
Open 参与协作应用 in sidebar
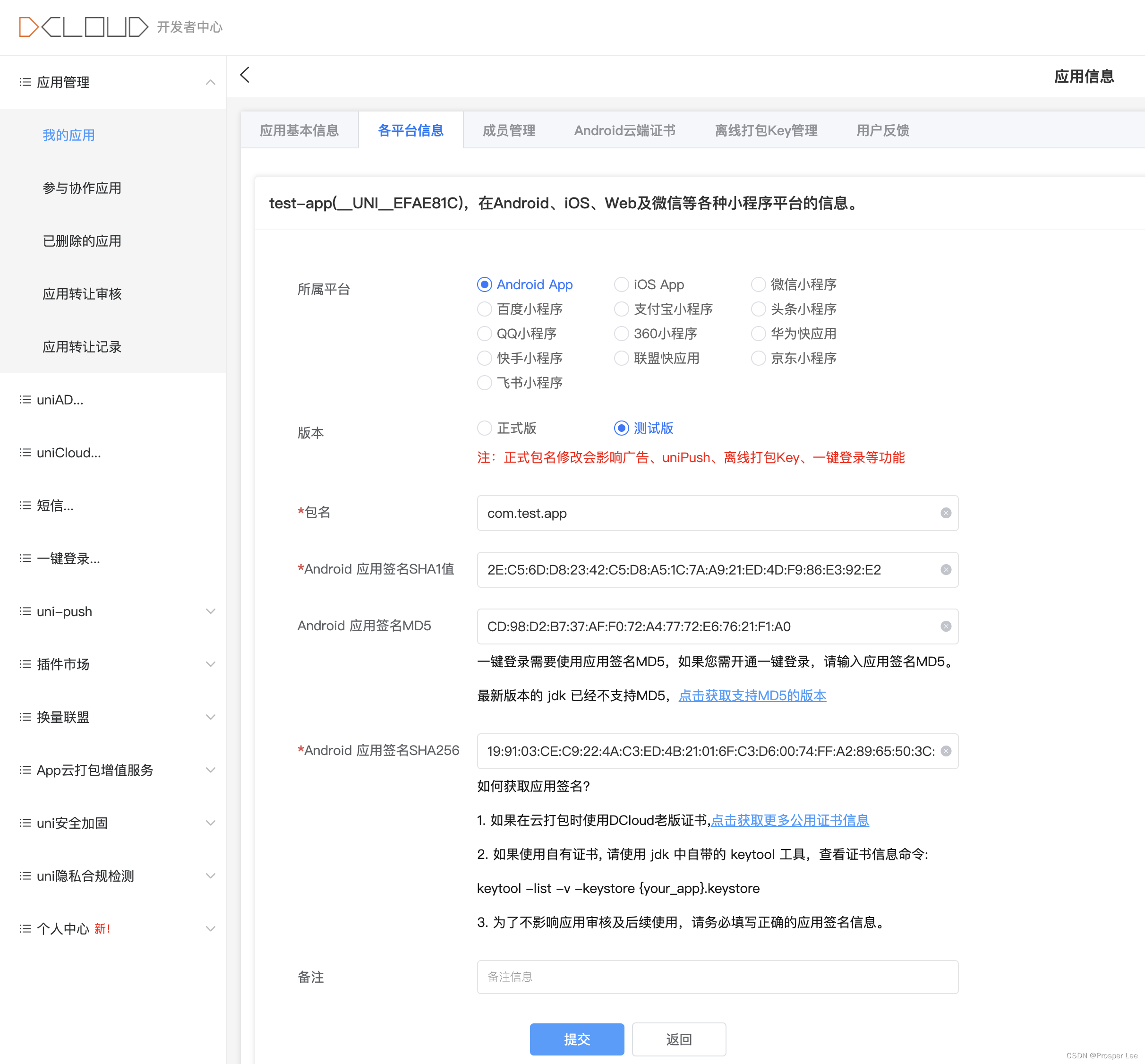[82, 188]
